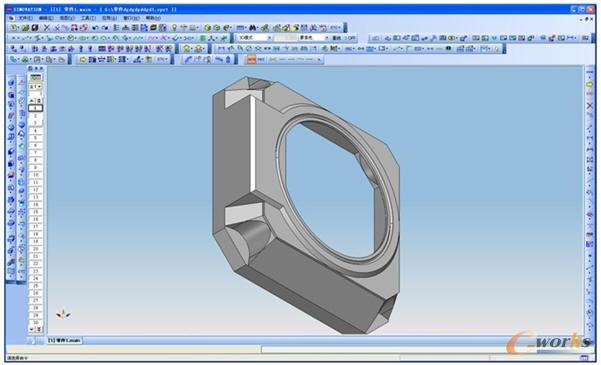Screen dimensions: 601x365
Task: Switch to the [1] main document tab
Action: (x=64, y=340)
